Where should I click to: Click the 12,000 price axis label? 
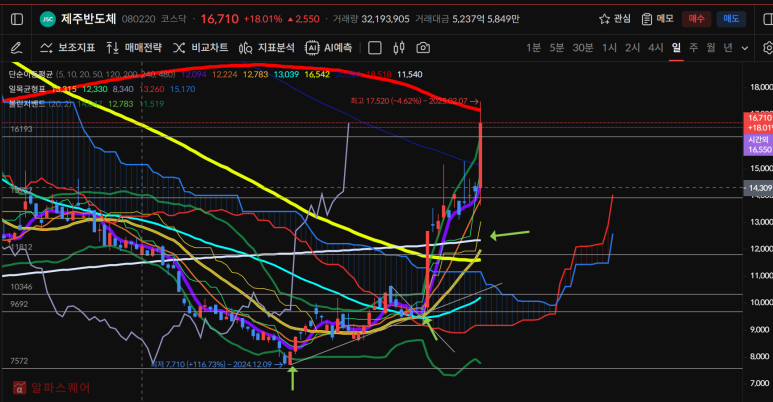(x=761, y=249)
